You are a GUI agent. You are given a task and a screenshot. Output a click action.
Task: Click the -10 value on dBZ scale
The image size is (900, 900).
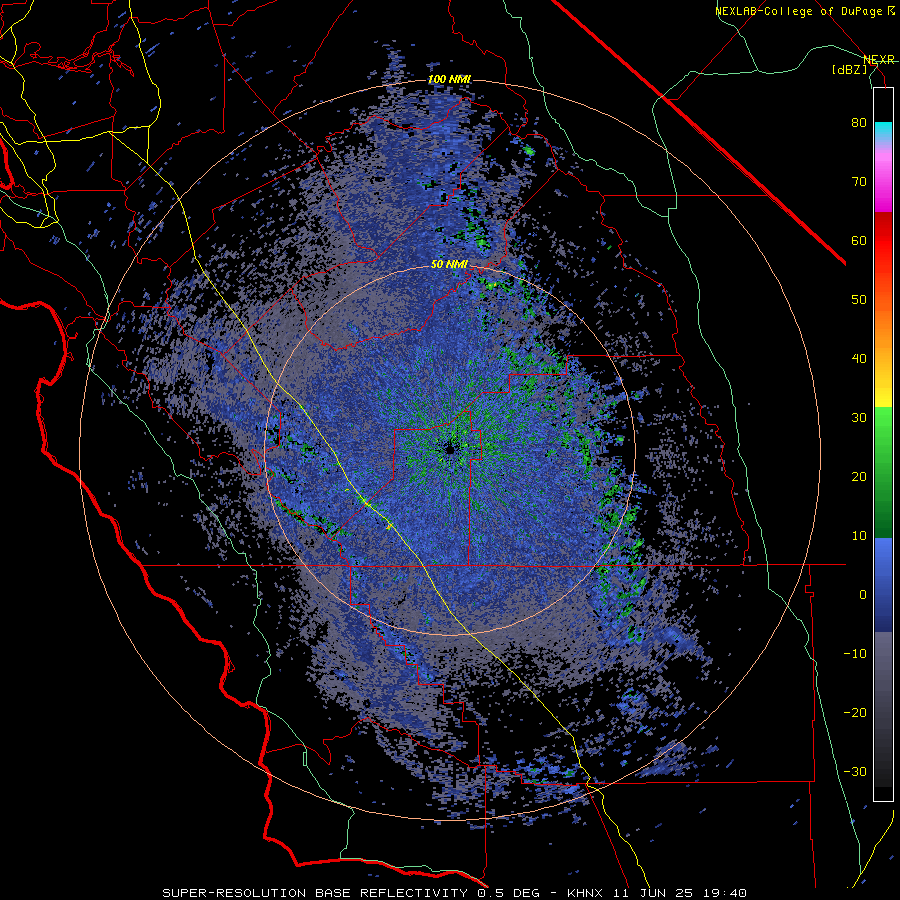click(x=855, y=654)
